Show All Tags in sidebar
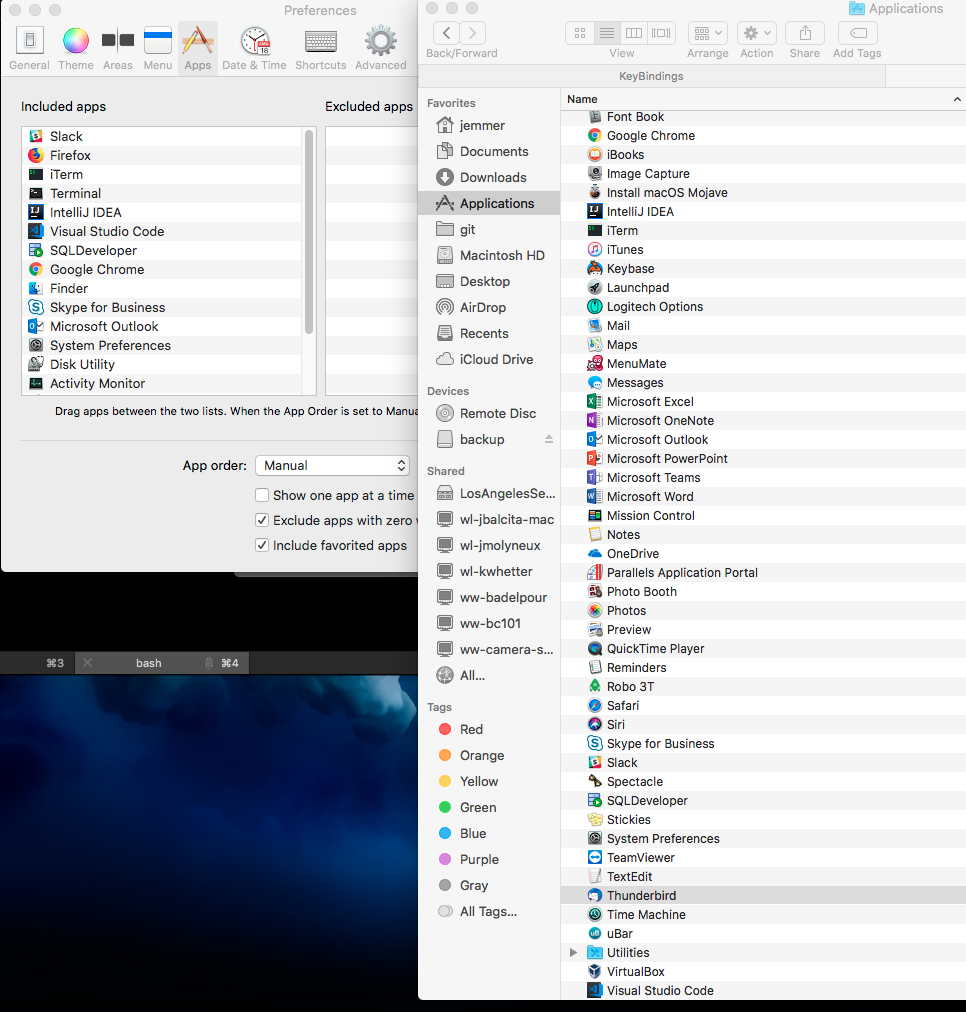Viewport: 966px width, 1012px height. point(489,911)
